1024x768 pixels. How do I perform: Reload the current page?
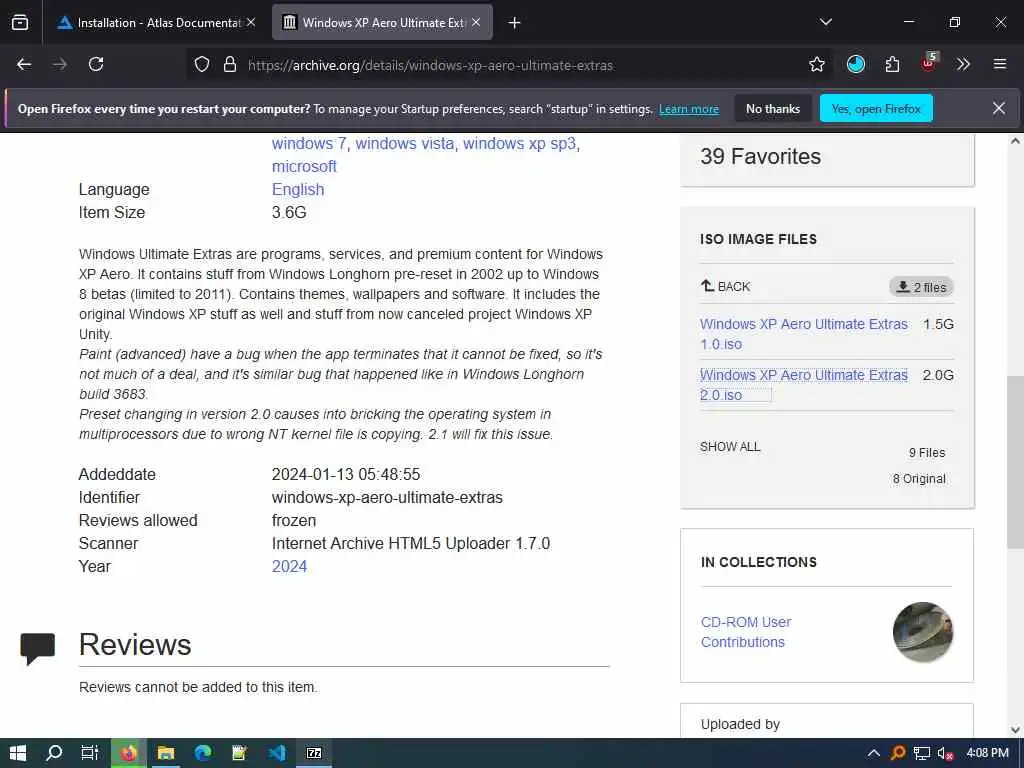coord(96,64)
